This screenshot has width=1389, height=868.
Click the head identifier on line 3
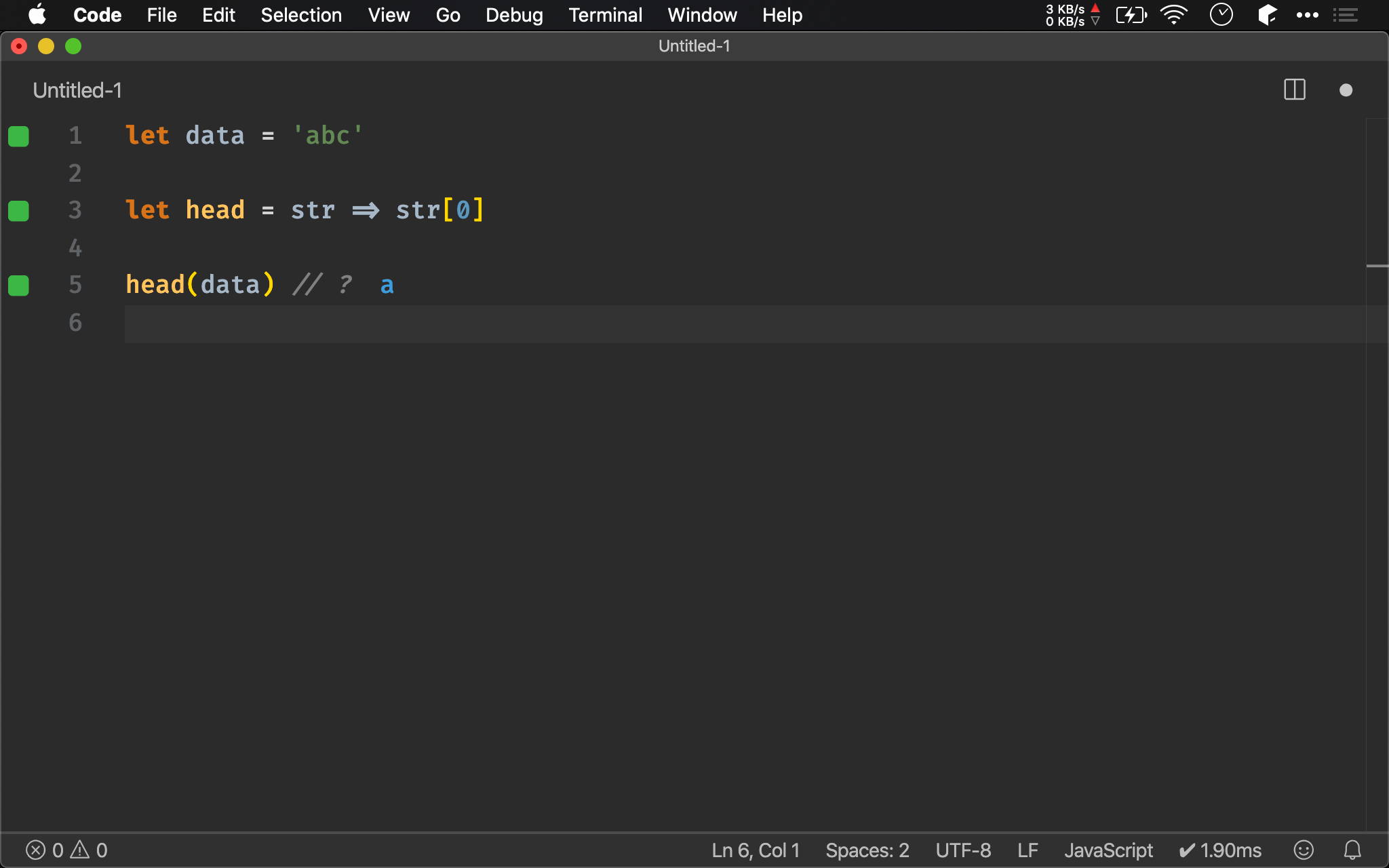215,210
